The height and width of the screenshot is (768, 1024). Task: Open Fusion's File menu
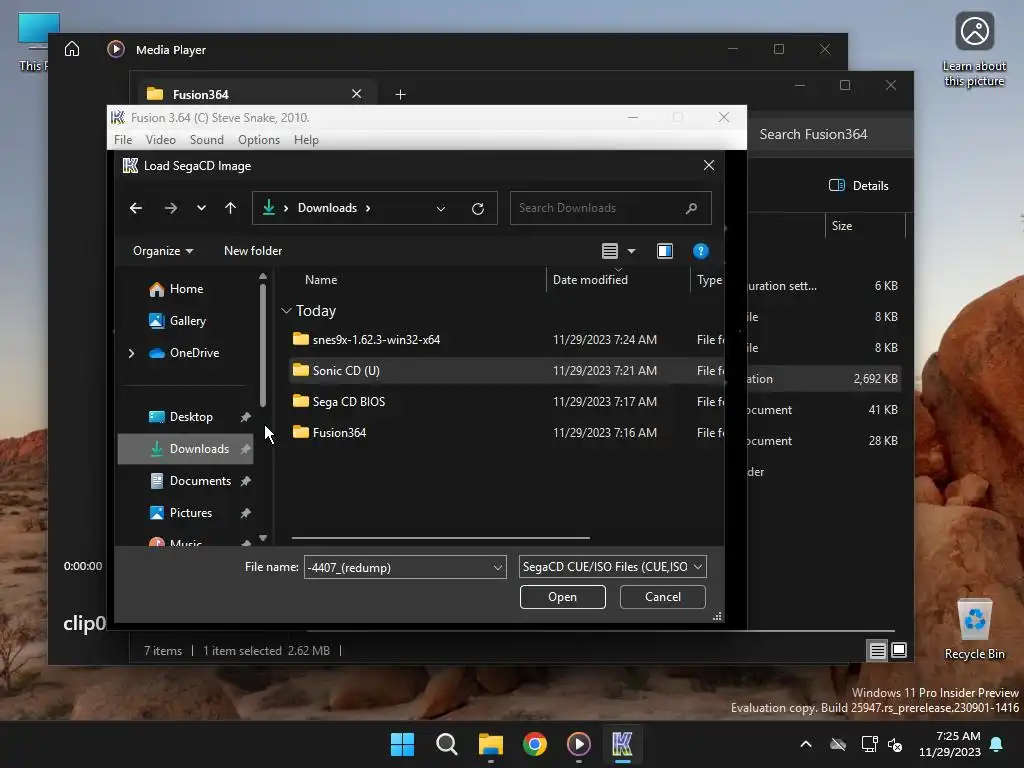[123, 140]
